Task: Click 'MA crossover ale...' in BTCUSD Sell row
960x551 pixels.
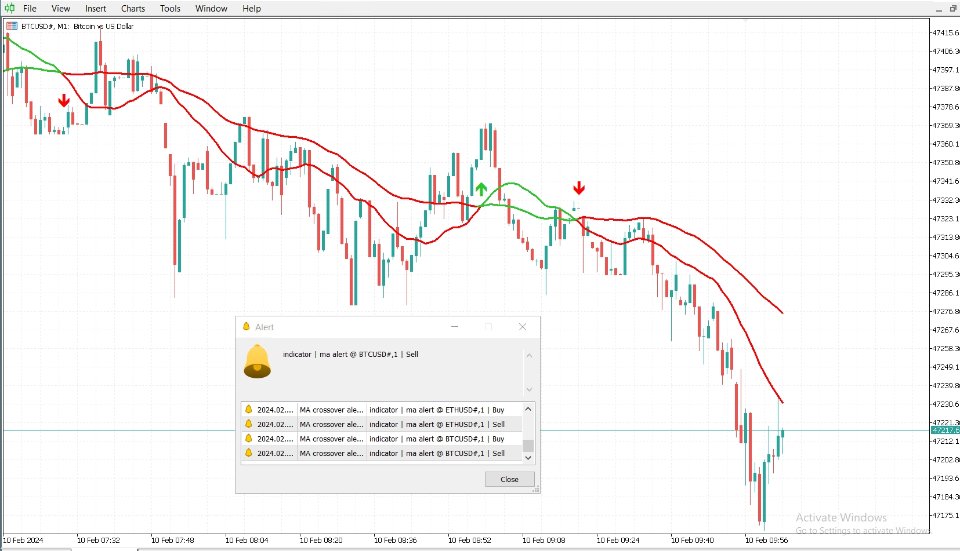Action: pyautogui.click(x=331, y=454)
